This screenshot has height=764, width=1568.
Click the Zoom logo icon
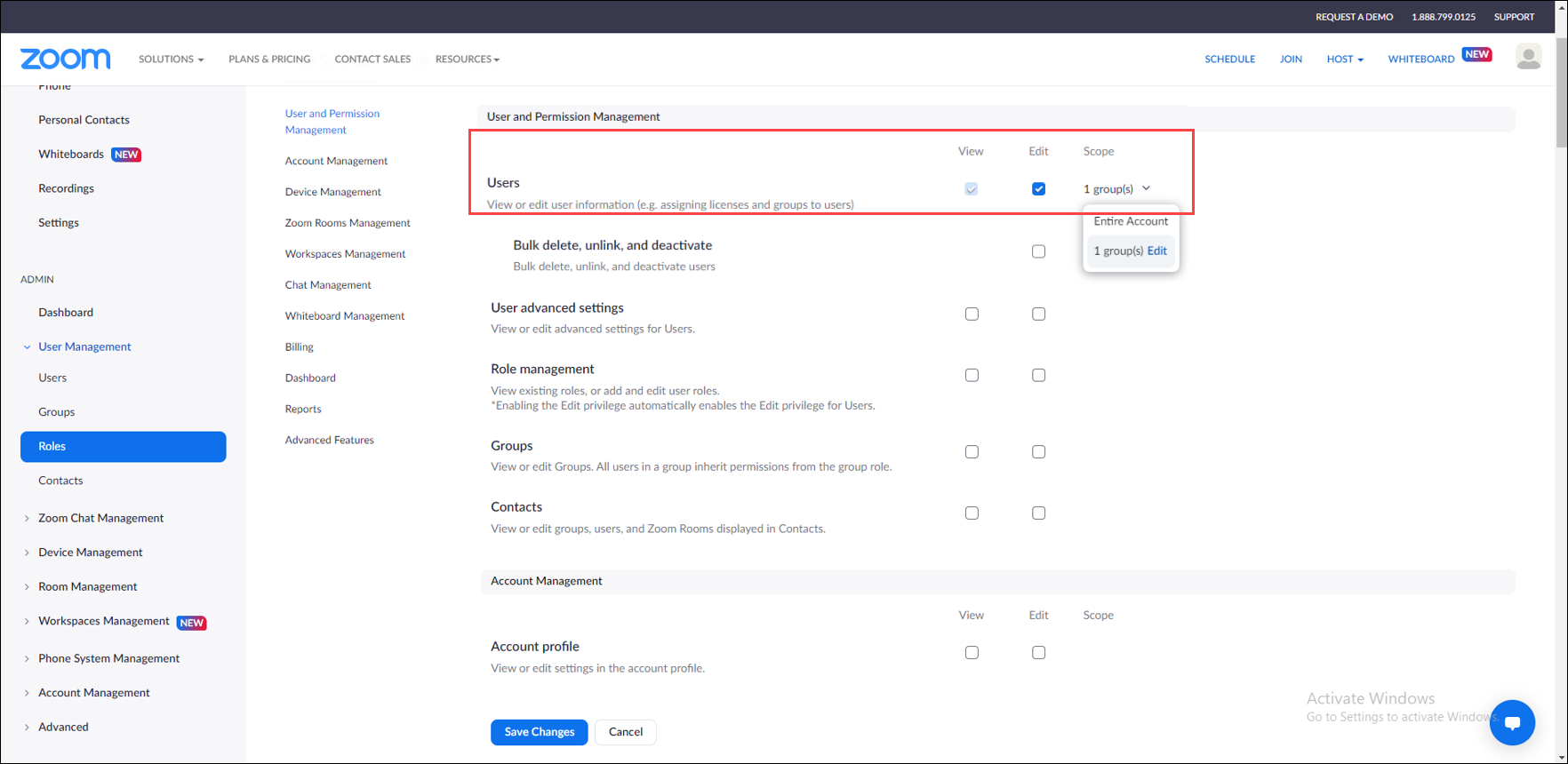click(66, 59)
